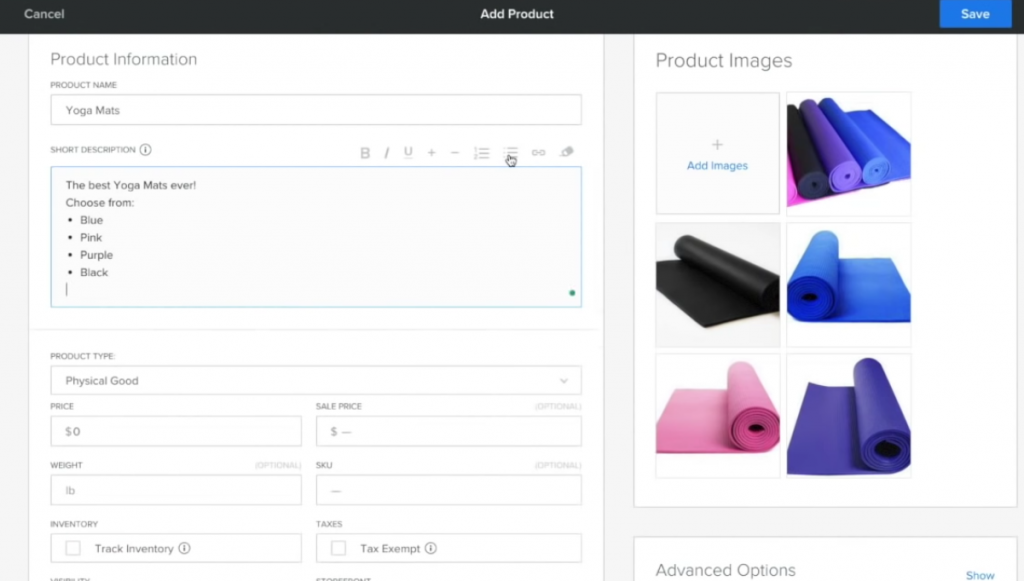Viewport: 1024px width, 581px height.
Task: Click 'The best Yoga Mats ever!' line
Action: click(131, 185)
